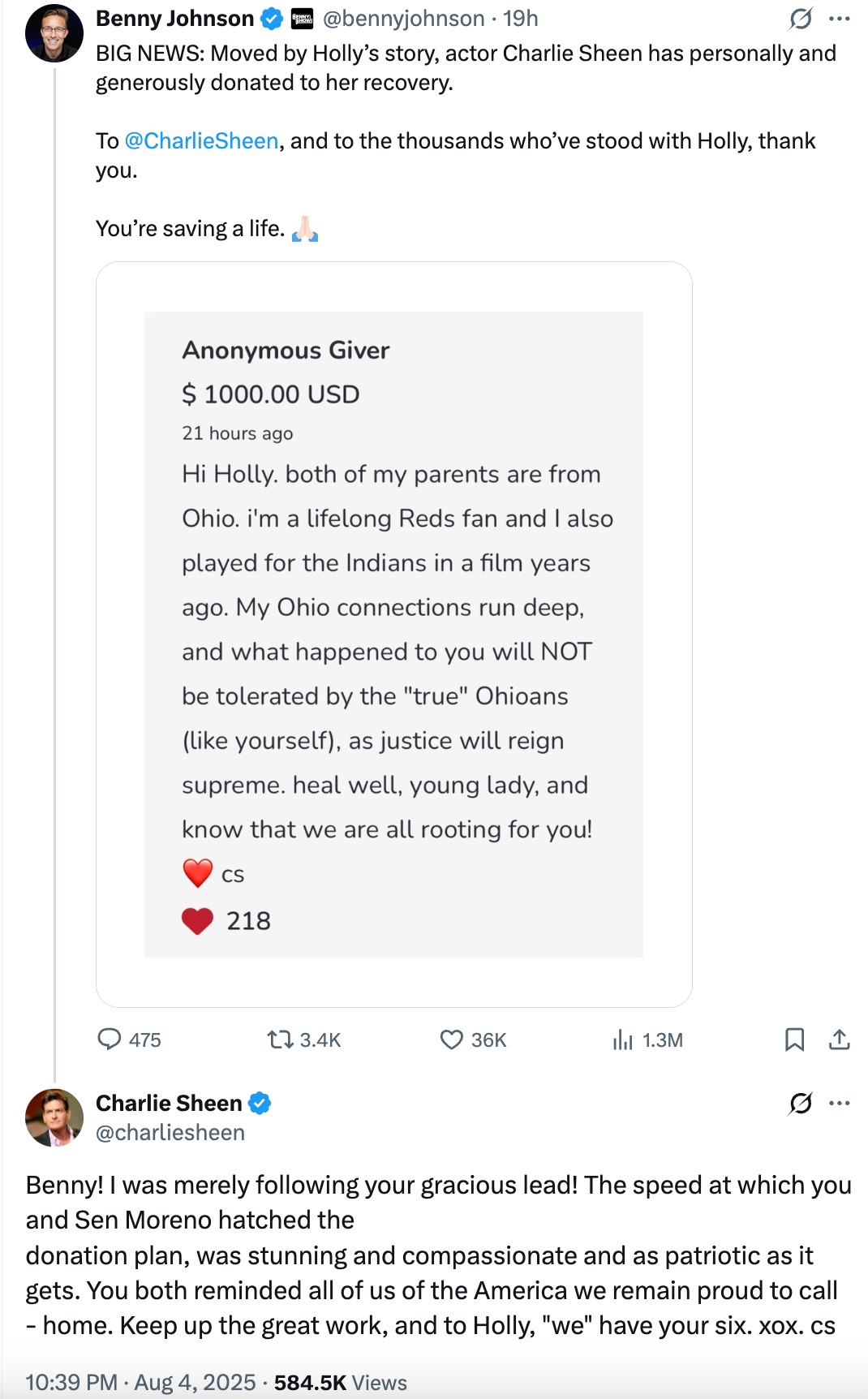
Task: Open more options on Charlie Sheen's reply
Action: (x=840, y=1103)
